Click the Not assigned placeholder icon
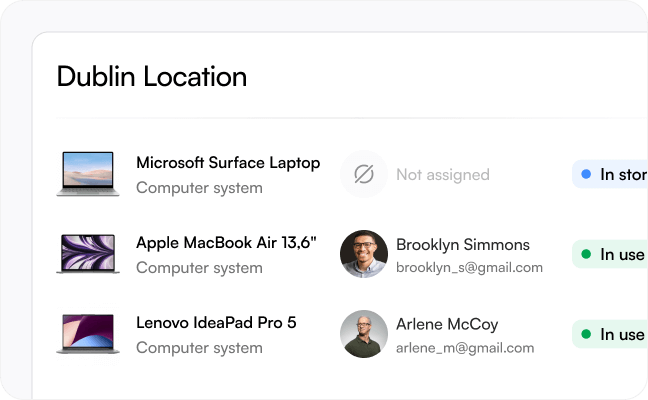 pos(364,174)
